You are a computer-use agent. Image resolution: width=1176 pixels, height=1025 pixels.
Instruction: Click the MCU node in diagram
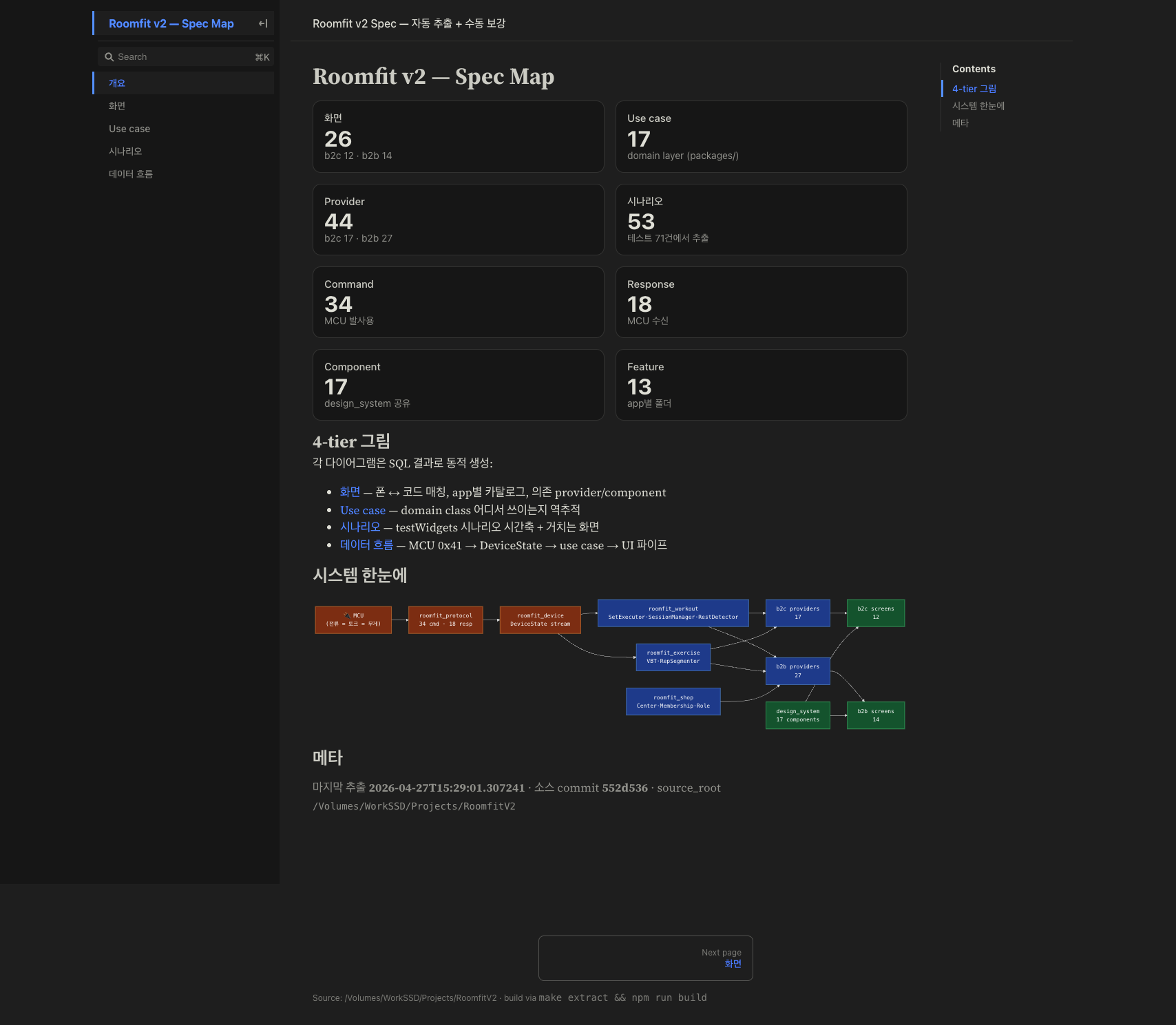pyautogui.click(x=353, y=620)
